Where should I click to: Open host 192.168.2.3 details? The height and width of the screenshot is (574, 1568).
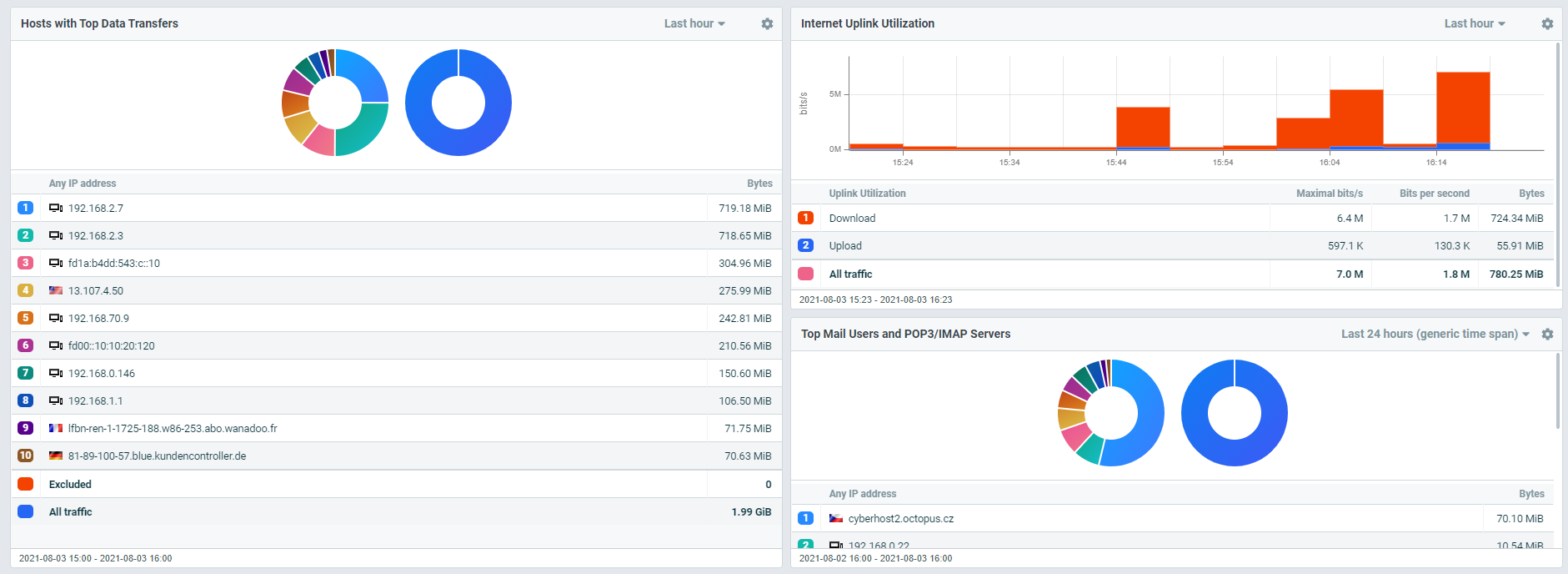pos(96,236)
